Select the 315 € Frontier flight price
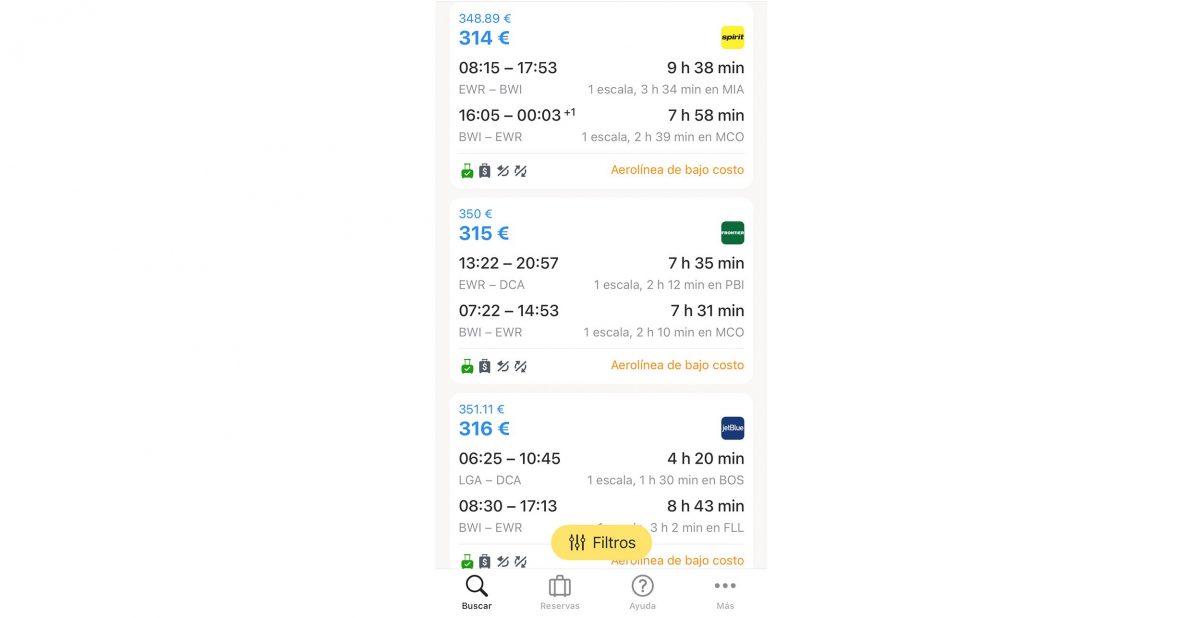 484,233
